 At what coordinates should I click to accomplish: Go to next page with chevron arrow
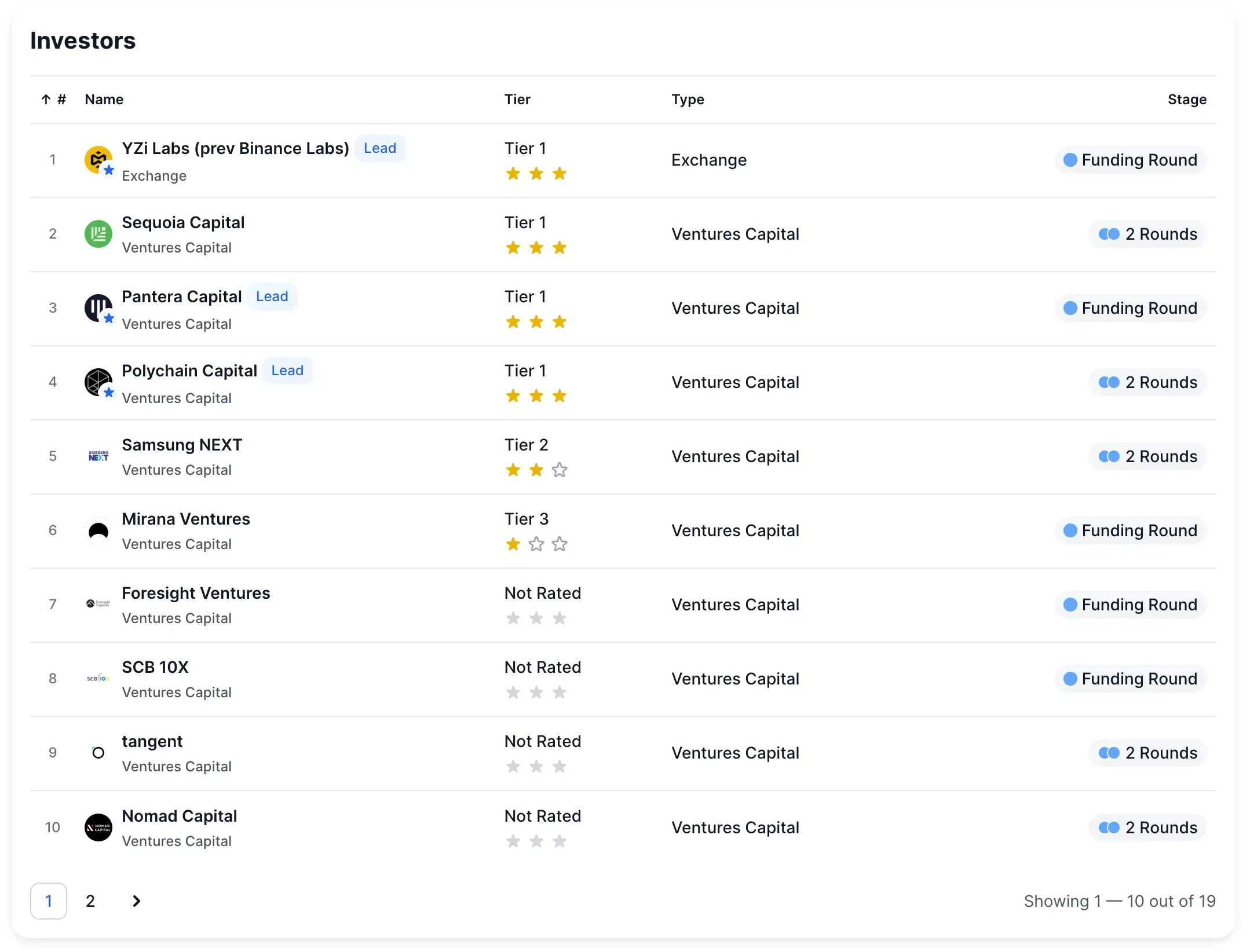[136, 901]
